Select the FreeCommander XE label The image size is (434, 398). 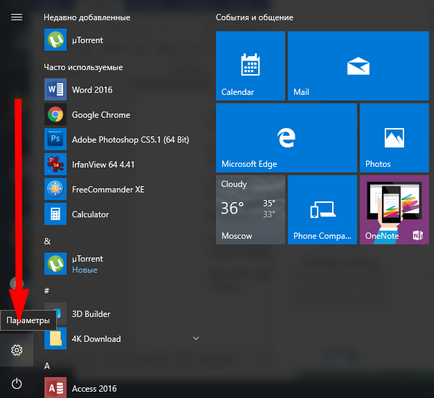(108, 189)
